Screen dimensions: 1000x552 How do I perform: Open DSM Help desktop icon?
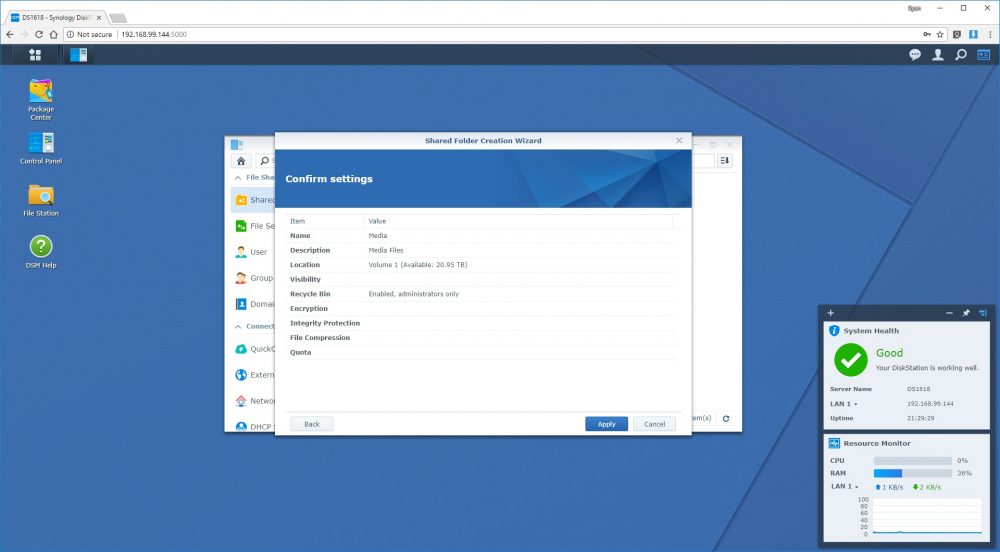tap(41, 252)
